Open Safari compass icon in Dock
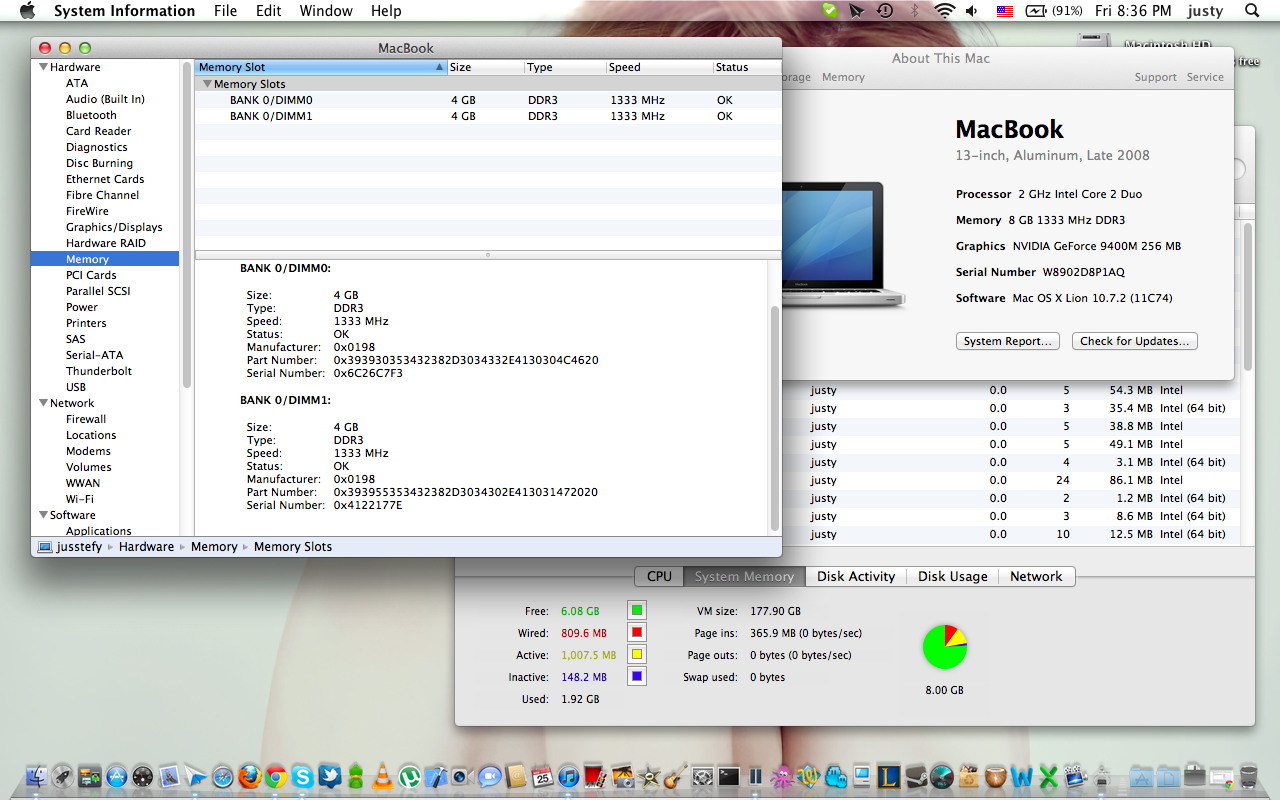This screenshot has width=1280, height=800. coord(222,776)
